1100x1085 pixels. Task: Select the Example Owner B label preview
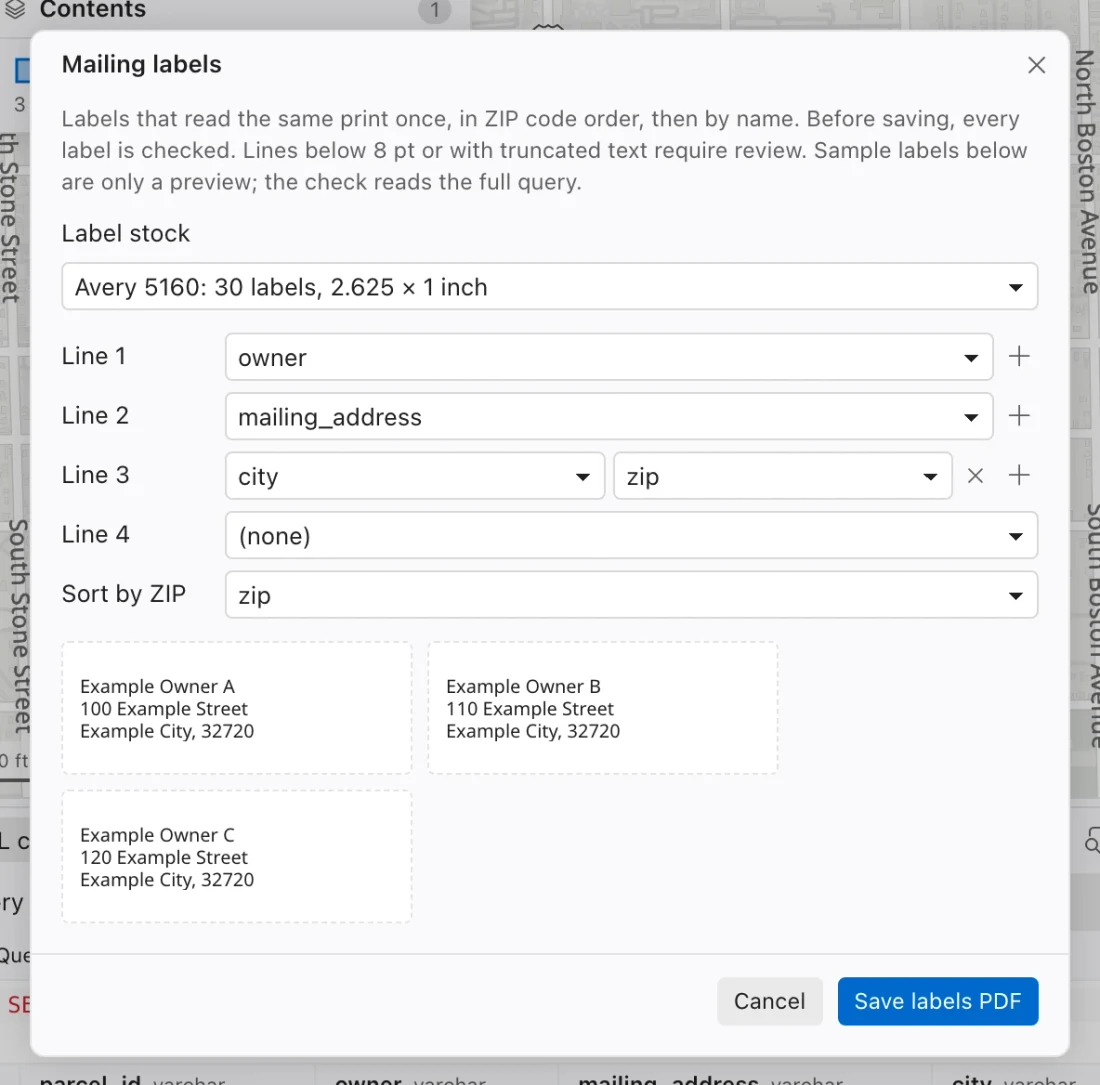coord(603,708)
